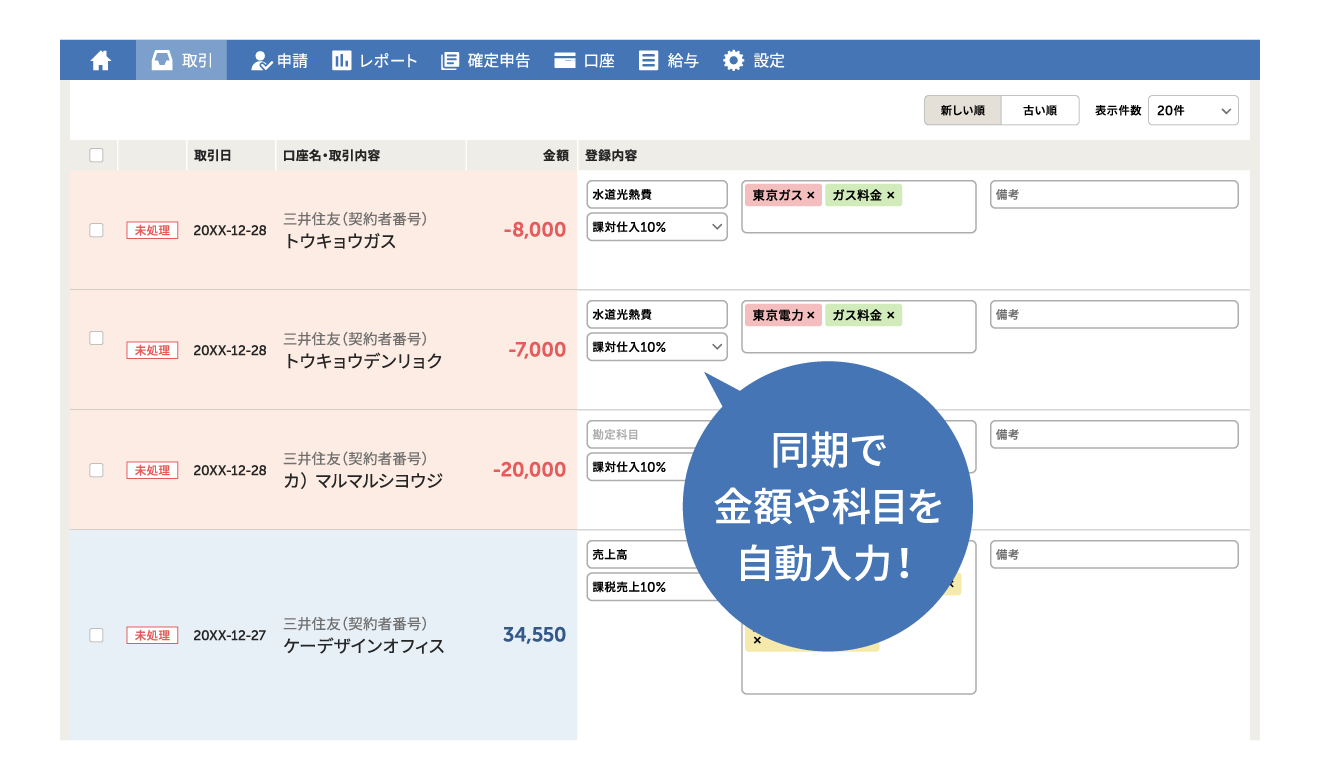Click the 確定申告 document icon
The width and height of the screenshot is (1320, 780).
point(450,60)
